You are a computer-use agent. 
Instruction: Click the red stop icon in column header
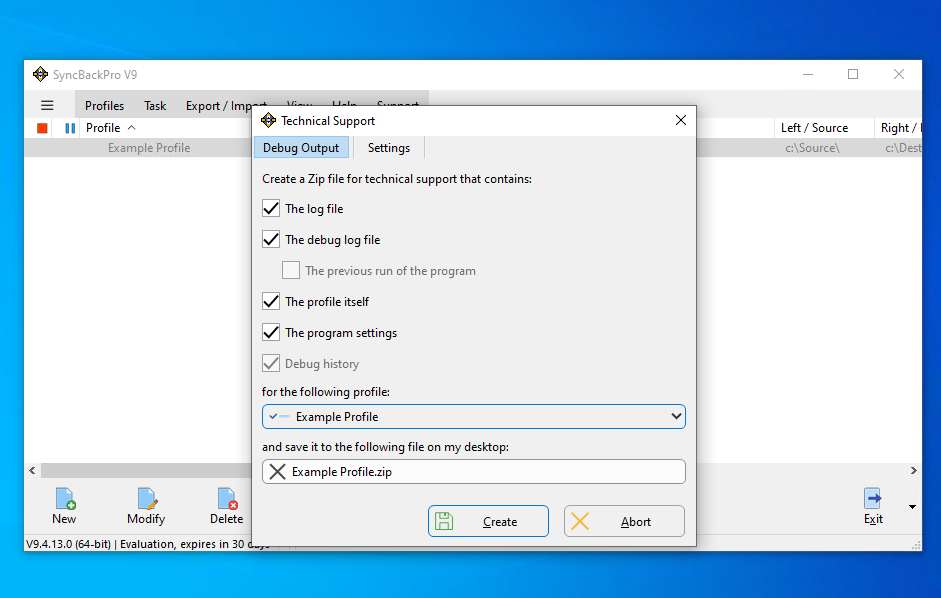[42, 128]
